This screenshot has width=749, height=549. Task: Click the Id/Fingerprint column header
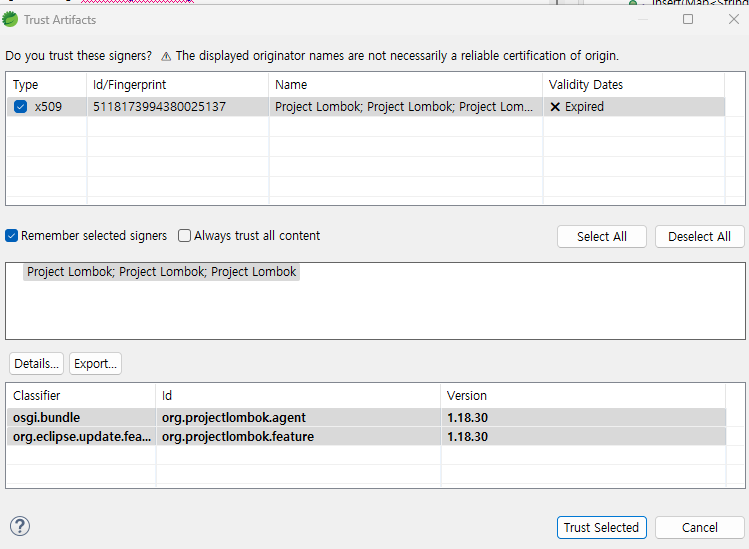[x=178, y=85]
